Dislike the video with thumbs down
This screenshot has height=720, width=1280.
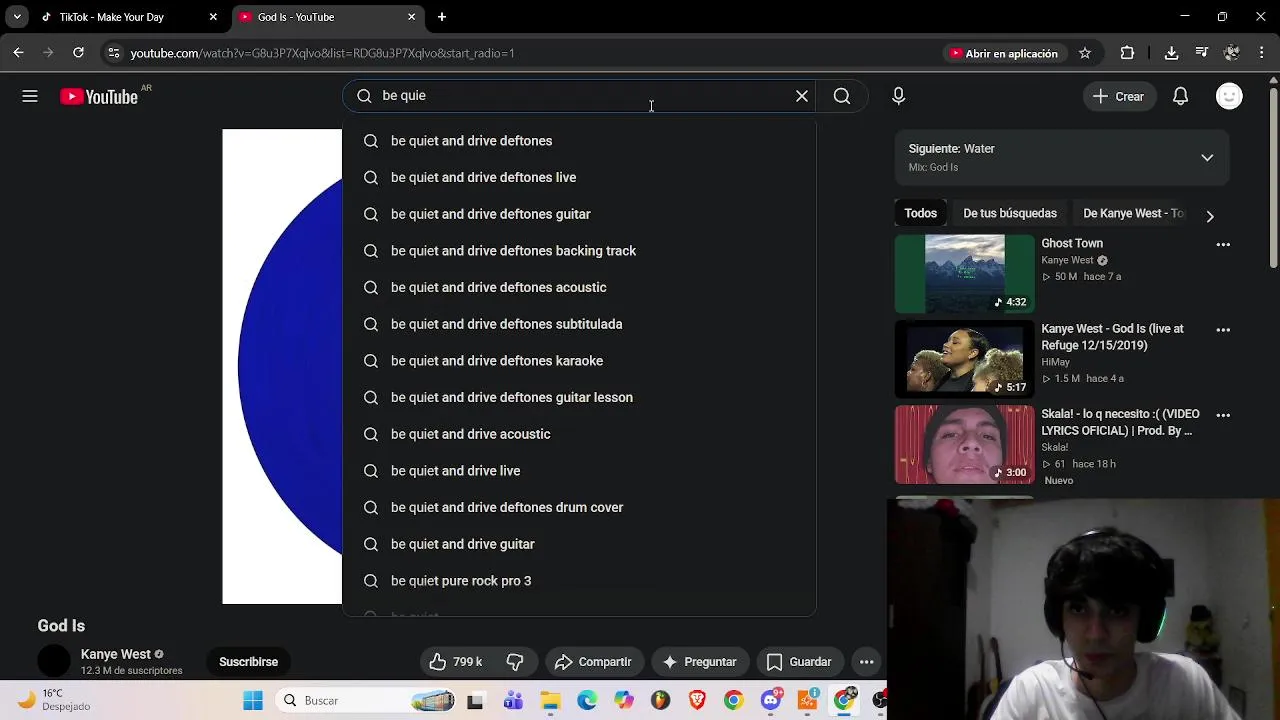[x=515, y=662]
